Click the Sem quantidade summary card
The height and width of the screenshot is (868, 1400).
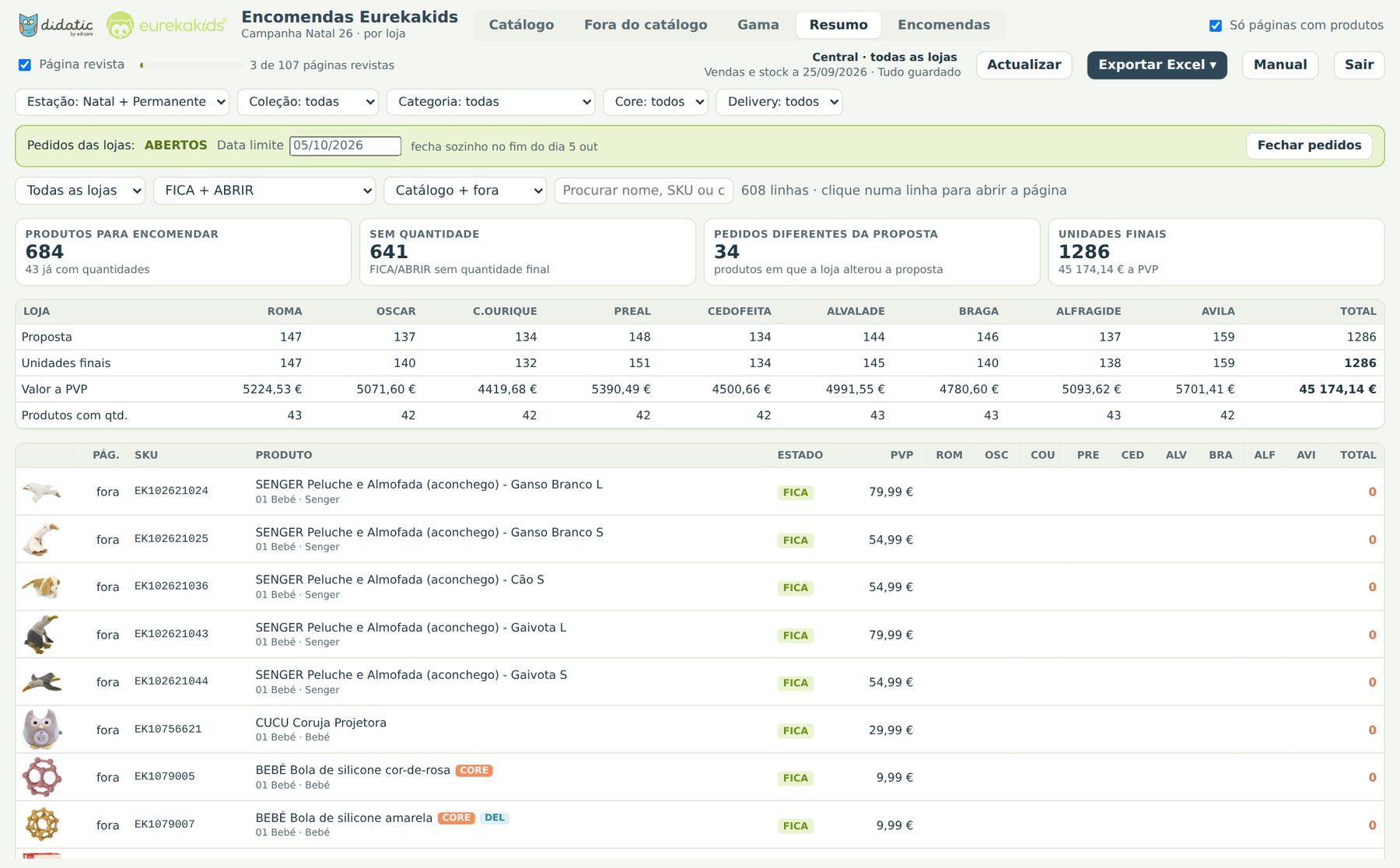pos(527,252)
